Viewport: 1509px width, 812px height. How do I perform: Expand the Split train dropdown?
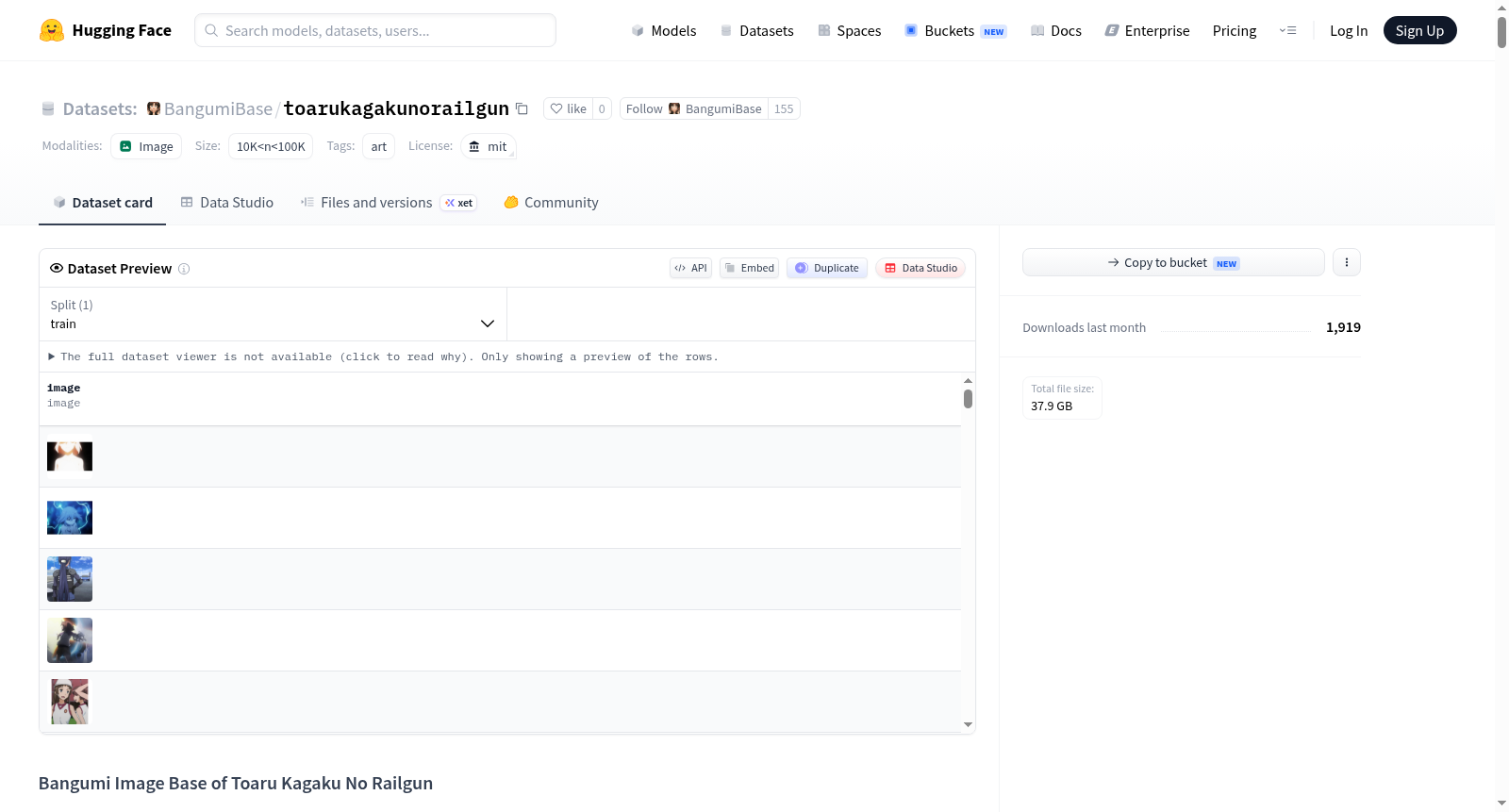pyautogui.click(x=273, y=314)
